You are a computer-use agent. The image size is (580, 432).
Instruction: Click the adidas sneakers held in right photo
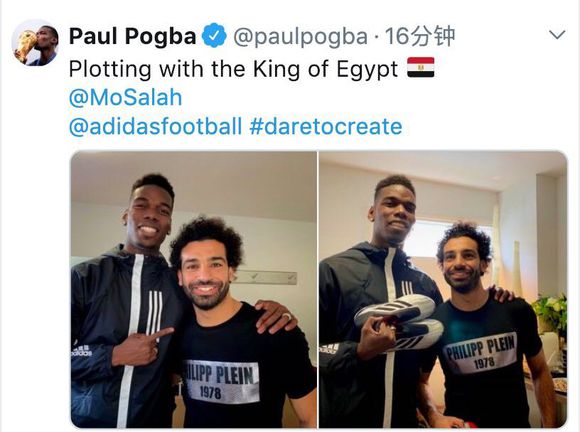click(x=399, y=322)
